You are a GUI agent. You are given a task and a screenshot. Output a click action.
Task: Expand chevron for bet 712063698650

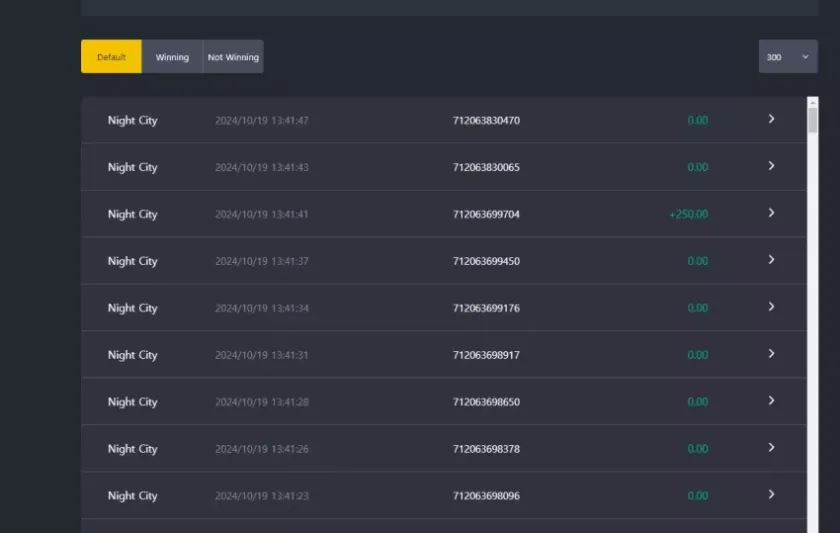tap(771, 401)
